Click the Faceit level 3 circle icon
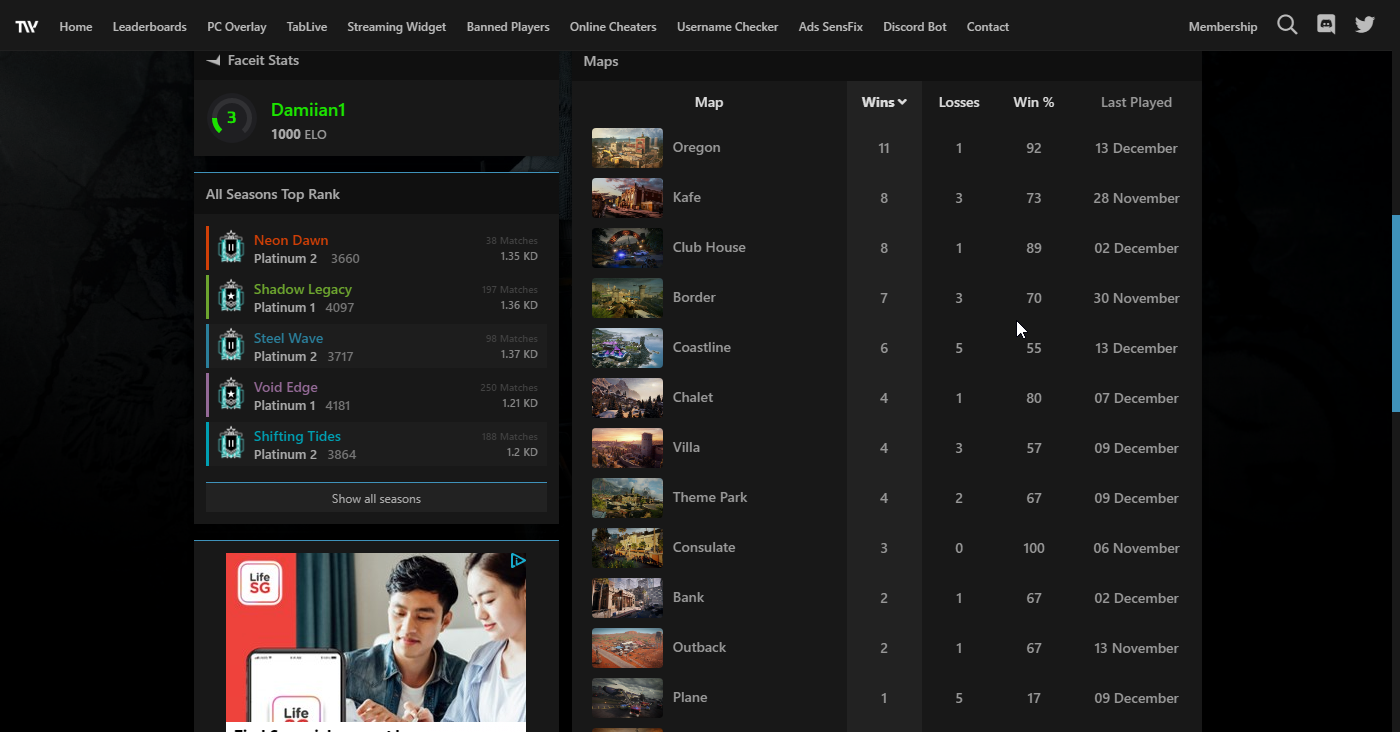The width and height of the screenshot is (1400, 732). tap(231, 119)
